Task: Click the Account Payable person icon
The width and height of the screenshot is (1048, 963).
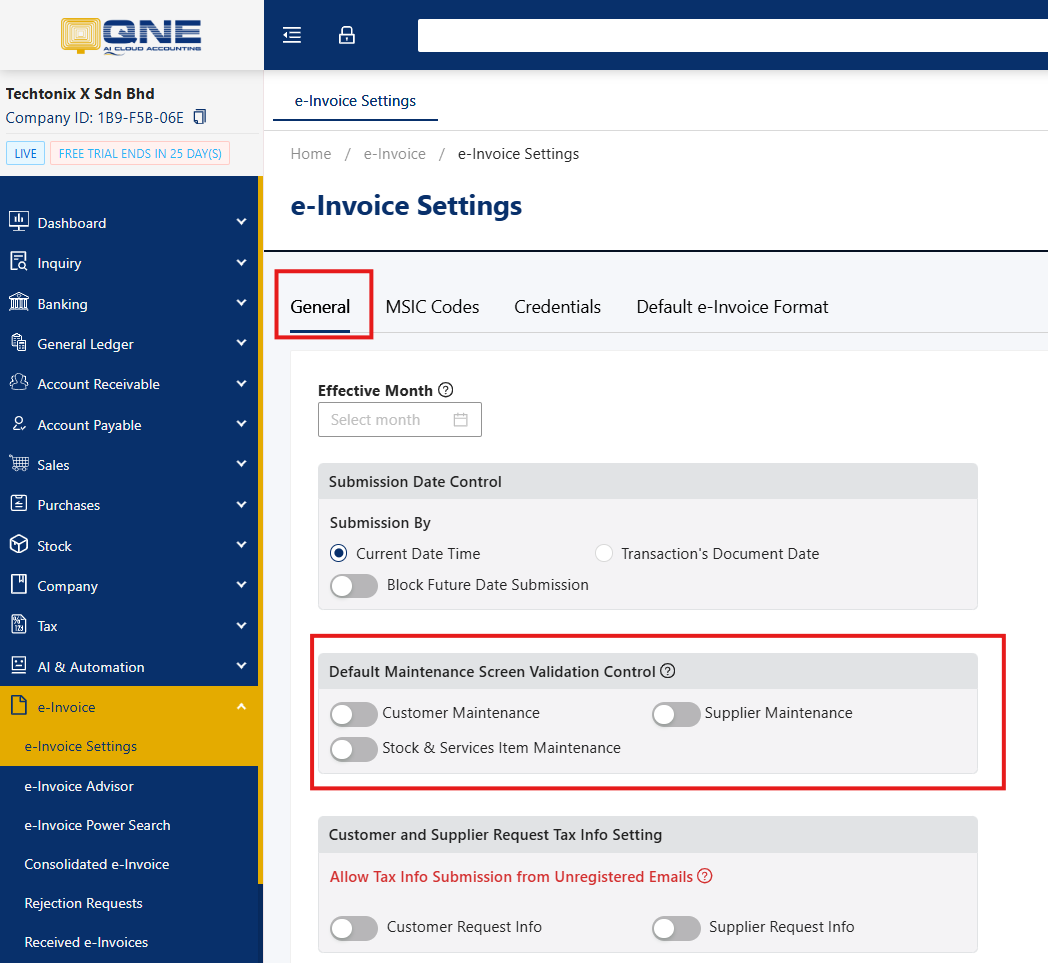Action: (x=19, y=424)
